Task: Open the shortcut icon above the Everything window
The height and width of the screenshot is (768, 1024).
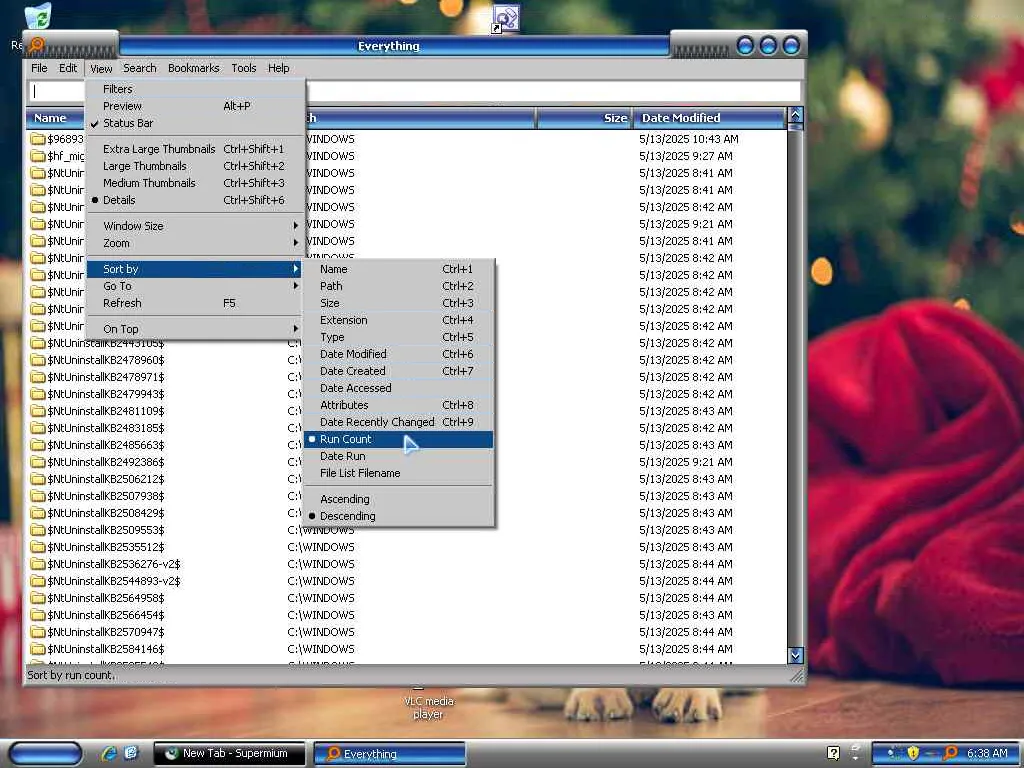Action: pyautogui.click(x=505, y=18)
